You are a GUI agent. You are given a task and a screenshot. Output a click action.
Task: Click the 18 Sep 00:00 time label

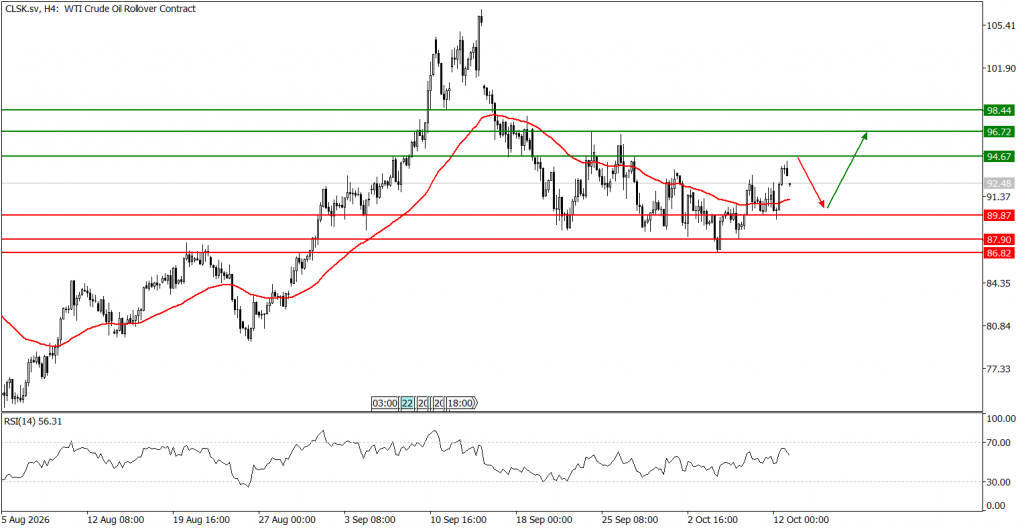coord(545,520)
